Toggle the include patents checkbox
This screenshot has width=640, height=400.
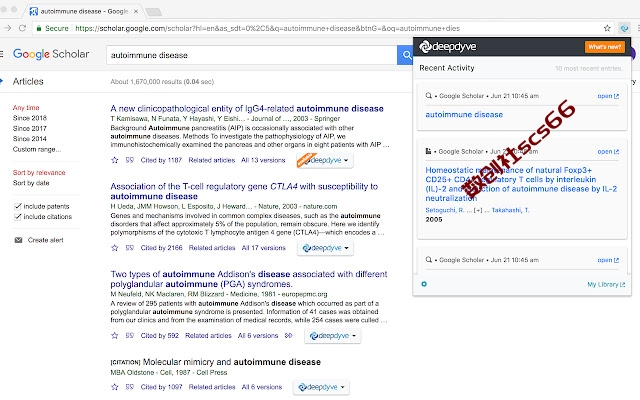pos(18,206)
